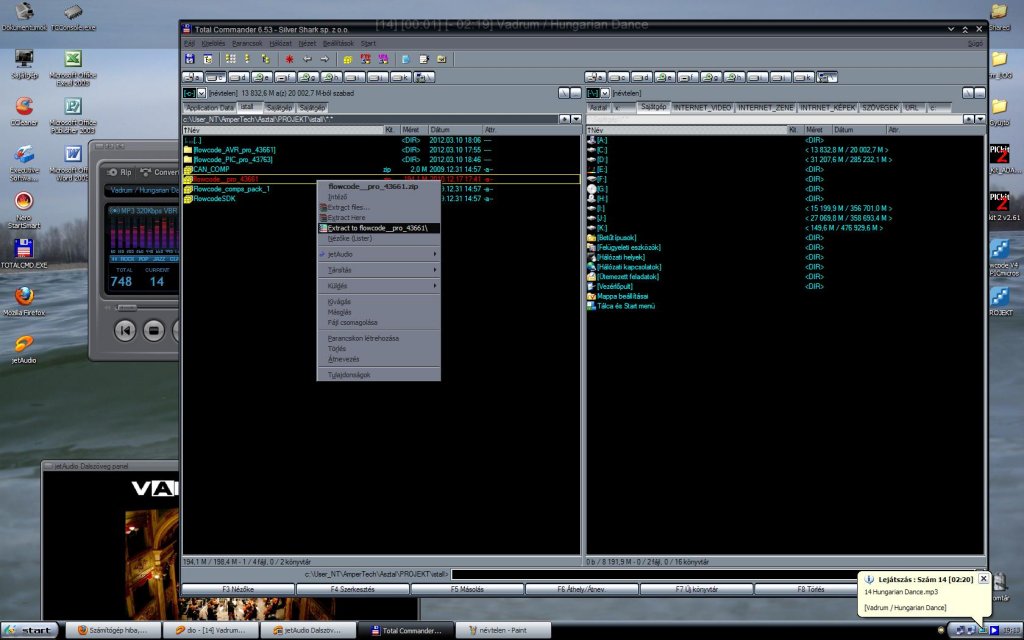
Task: Open the FTP connect toolbar icon
Action: click(366, 59)
